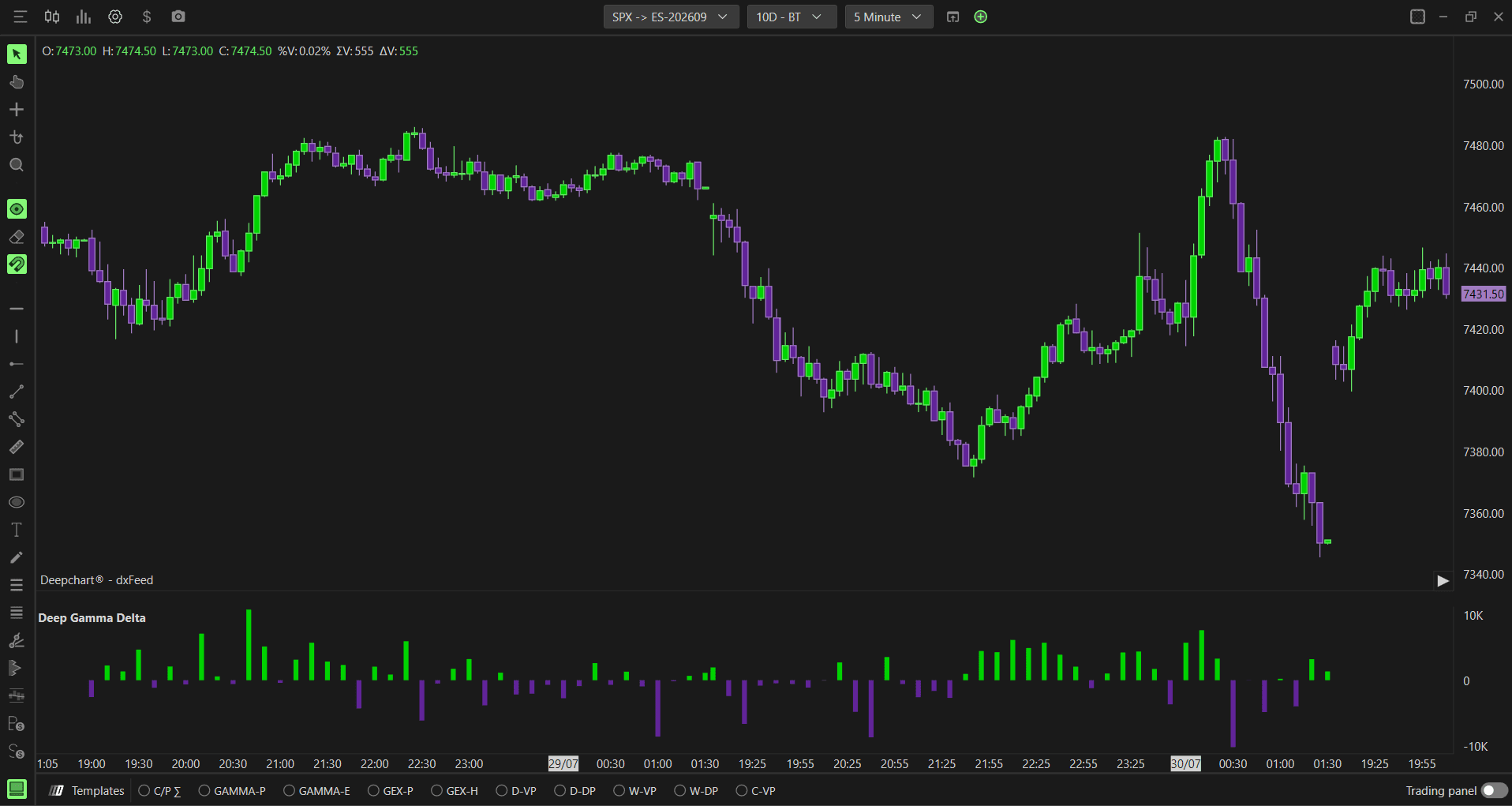This screenshot has width=1512, height=806.
Task: Select the hand pan tool
Action: (17, 82)
